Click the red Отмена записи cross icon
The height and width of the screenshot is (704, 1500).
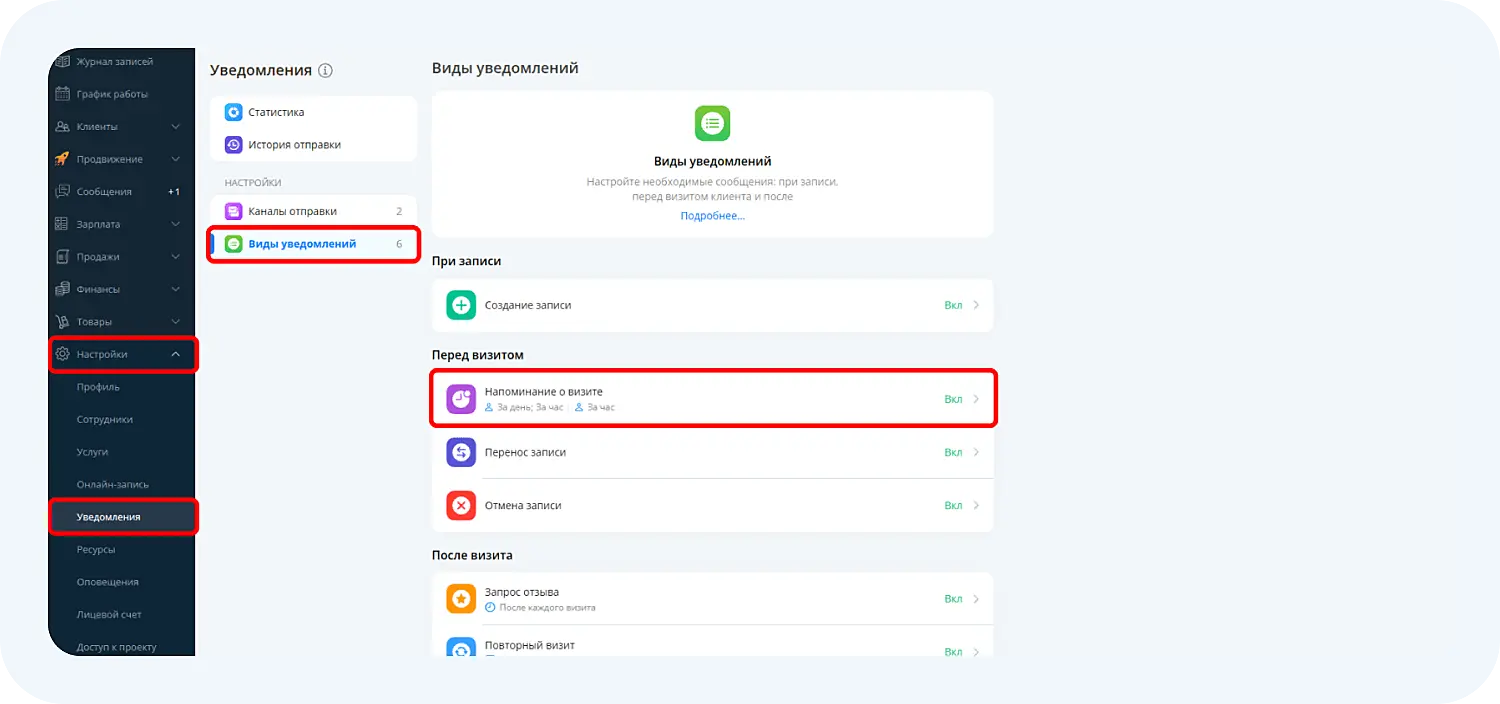[461, 506]
